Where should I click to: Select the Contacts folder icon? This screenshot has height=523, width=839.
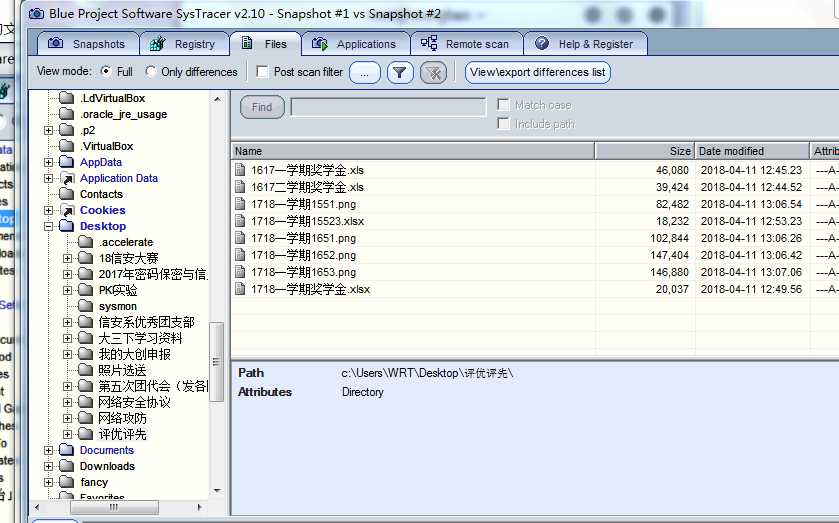click(67, 194)
